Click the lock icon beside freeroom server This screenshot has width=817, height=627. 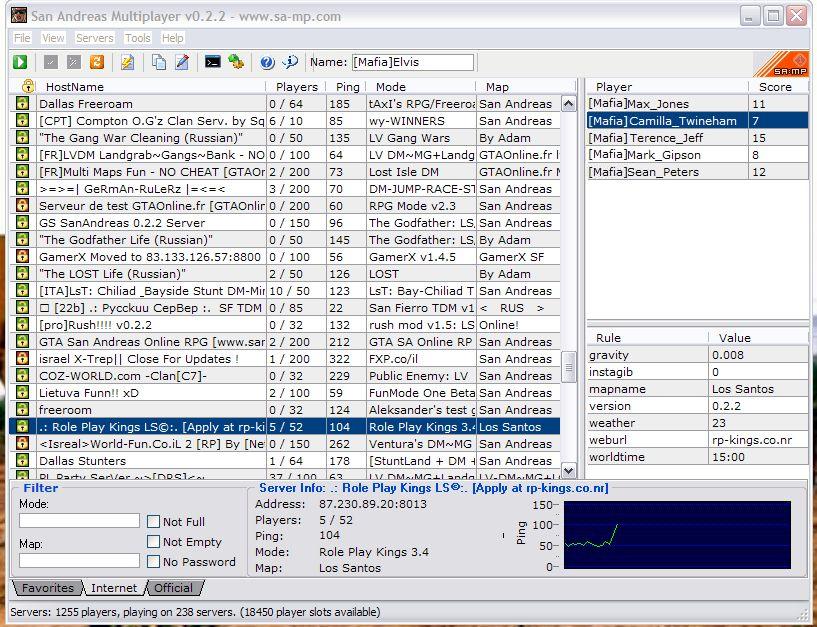coord(22,409)
